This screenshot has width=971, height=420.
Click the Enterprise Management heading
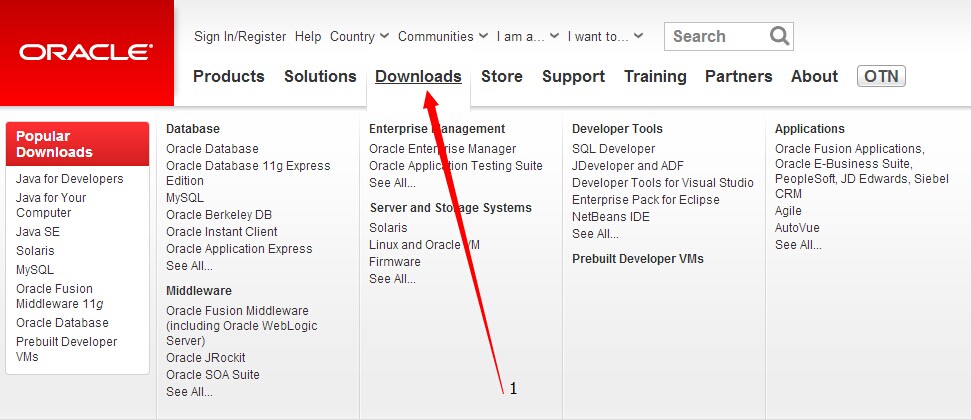[x=437, y=129]
